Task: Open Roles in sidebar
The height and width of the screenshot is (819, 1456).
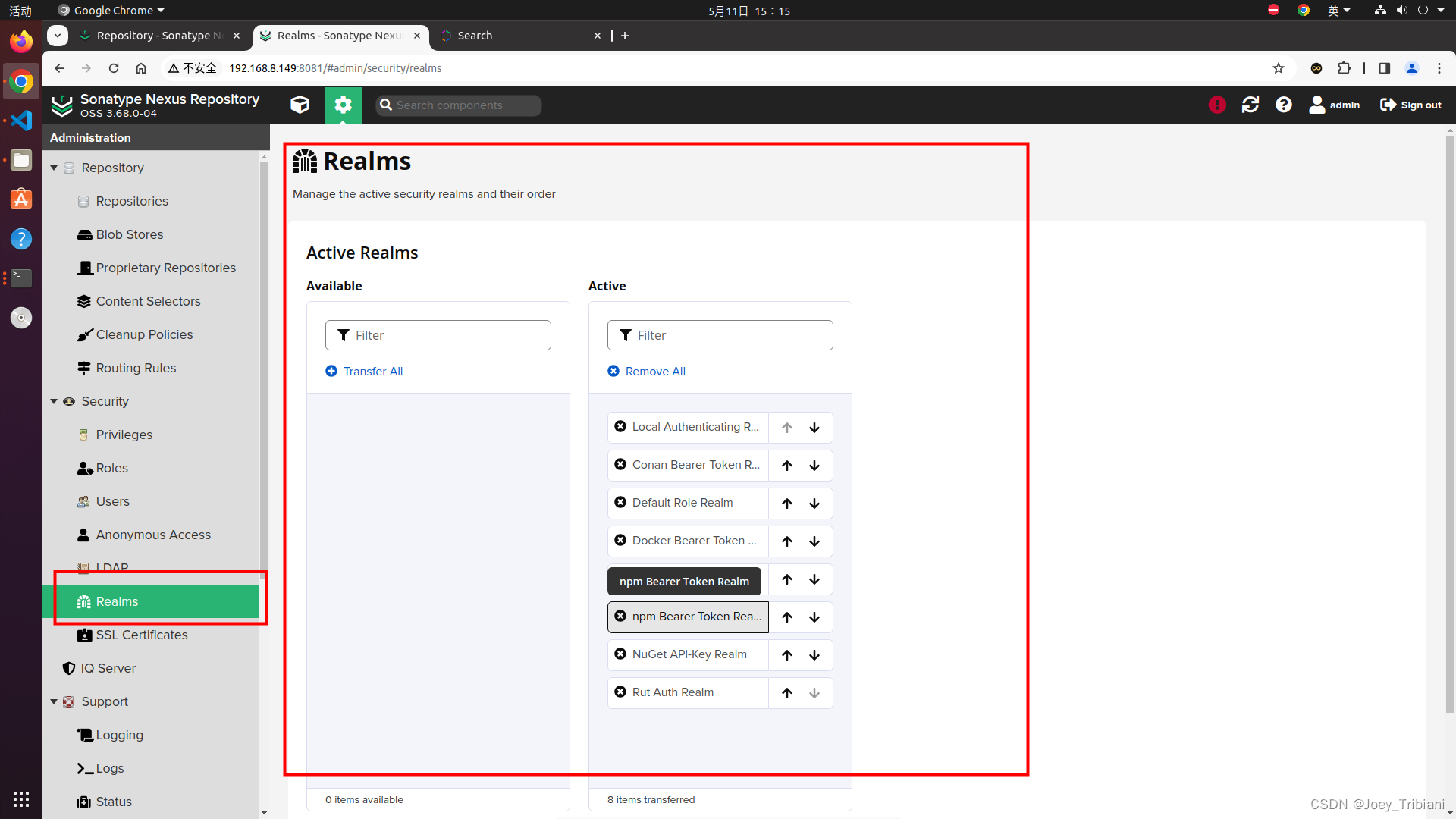Action: click(x=111, y=468)
